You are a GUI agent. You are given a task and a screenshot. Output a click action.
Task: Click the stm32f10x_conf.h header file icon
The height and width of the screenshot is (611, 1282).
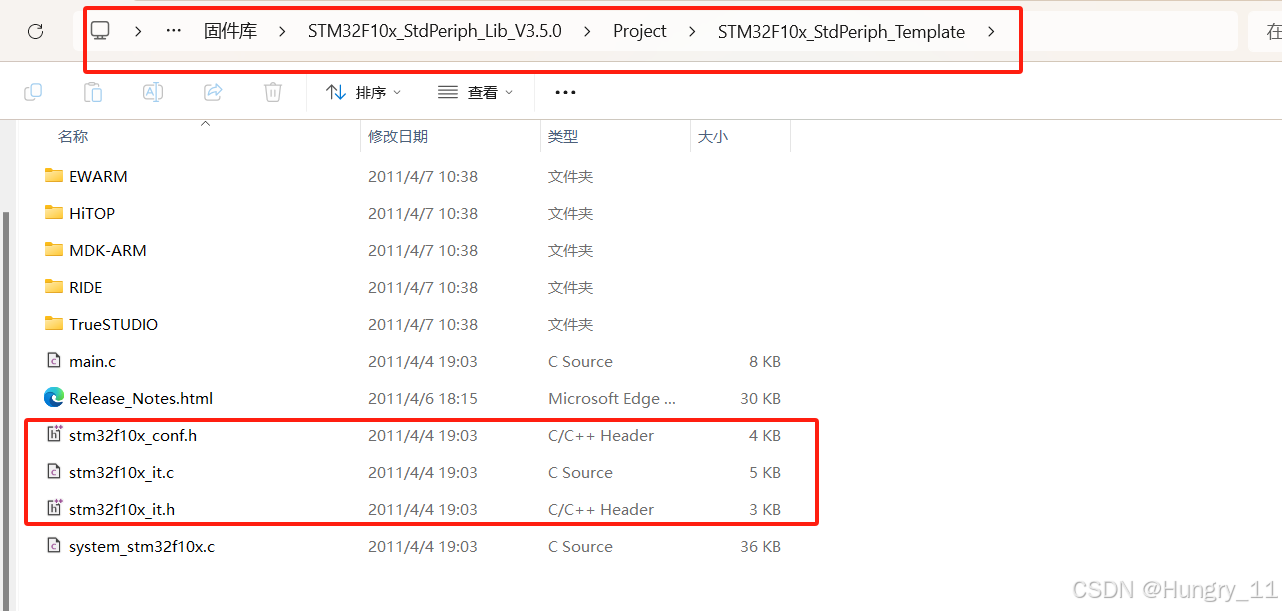(54, 435)
